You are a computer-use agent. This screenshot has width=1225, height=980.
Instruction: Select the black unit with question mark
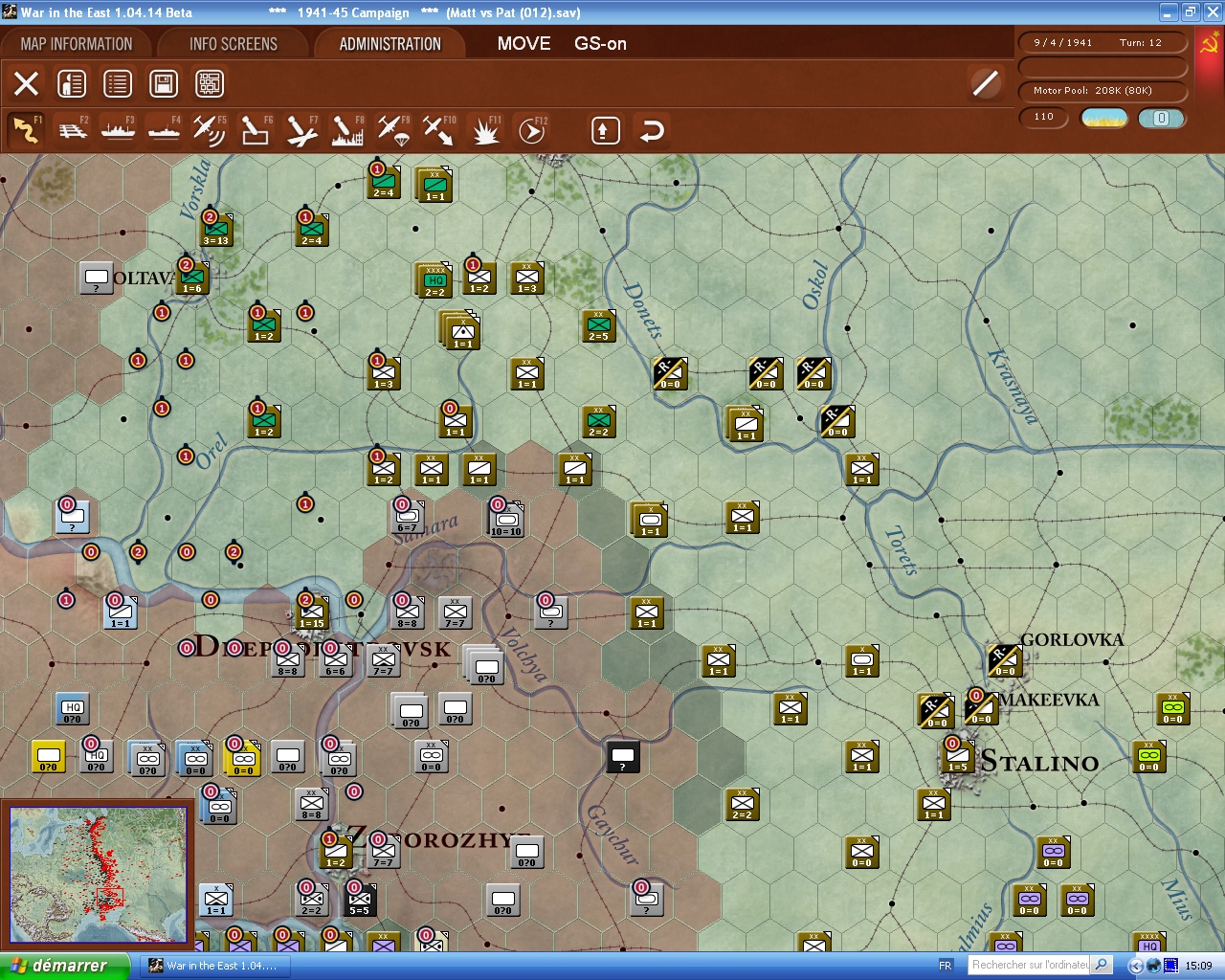623,756
